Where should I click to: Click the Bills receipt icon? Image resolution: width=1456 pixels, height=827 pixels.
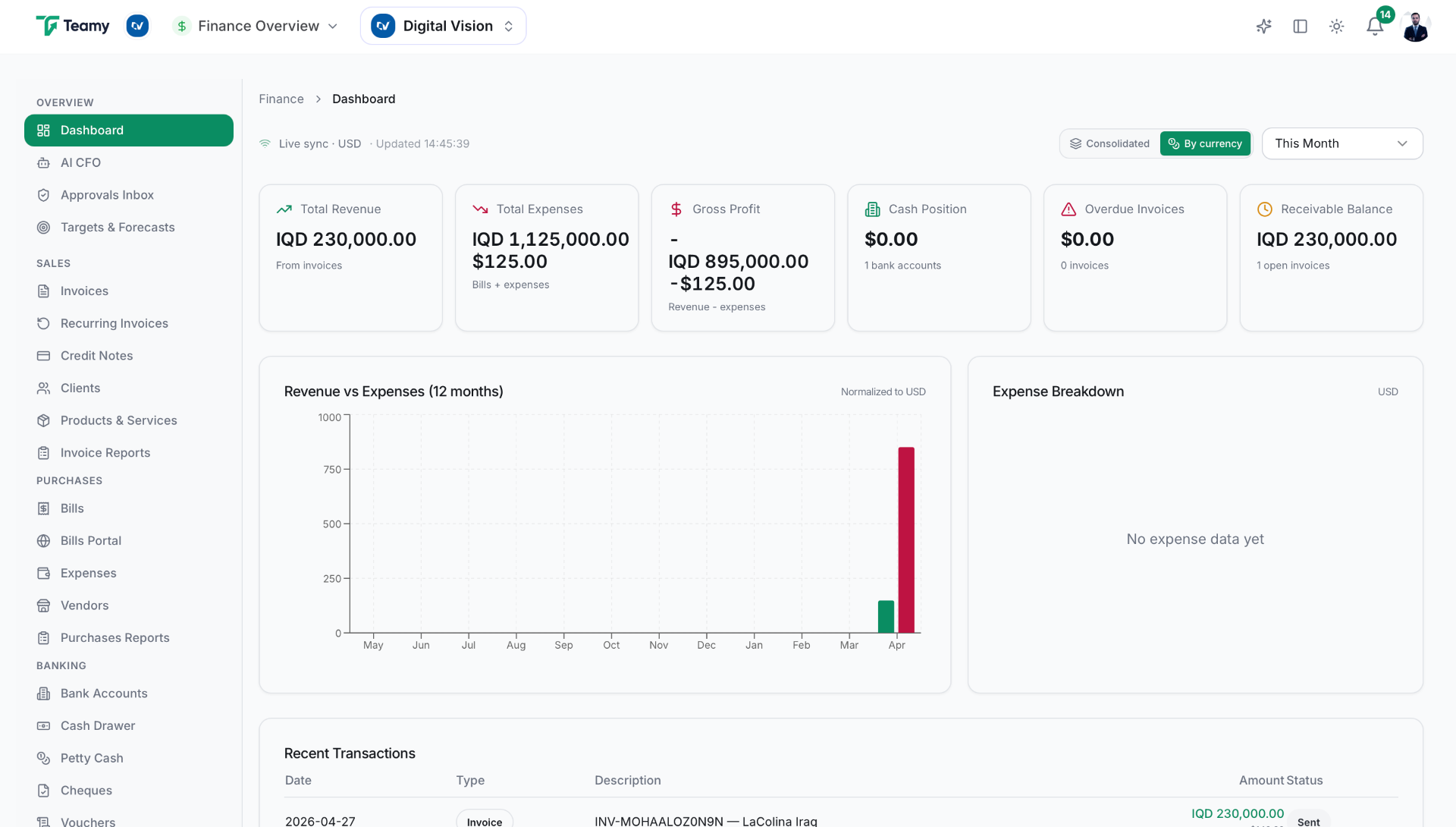43,508
